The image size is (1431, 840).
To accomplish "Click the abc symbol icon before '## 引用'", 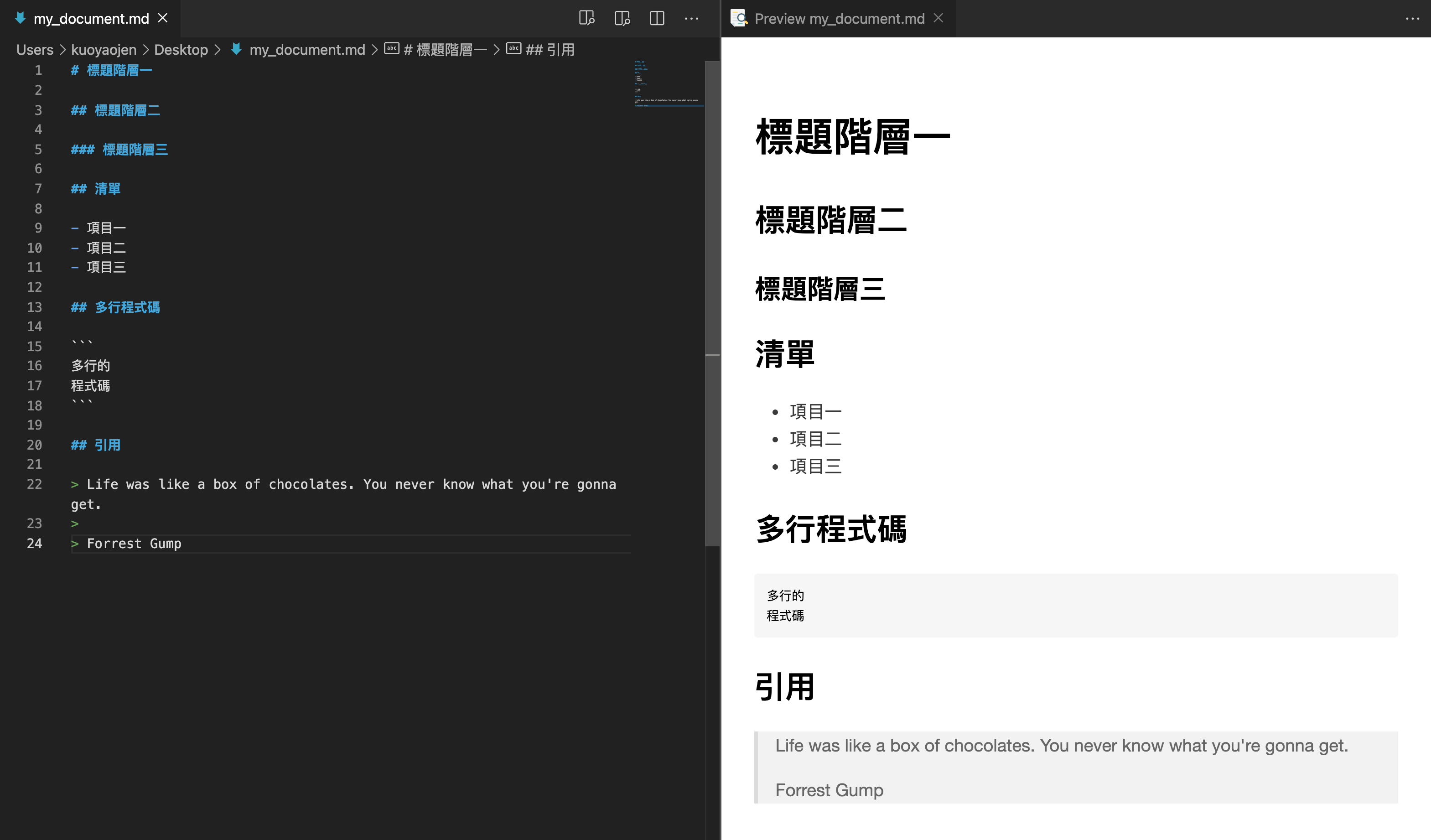I will point(513,49).
